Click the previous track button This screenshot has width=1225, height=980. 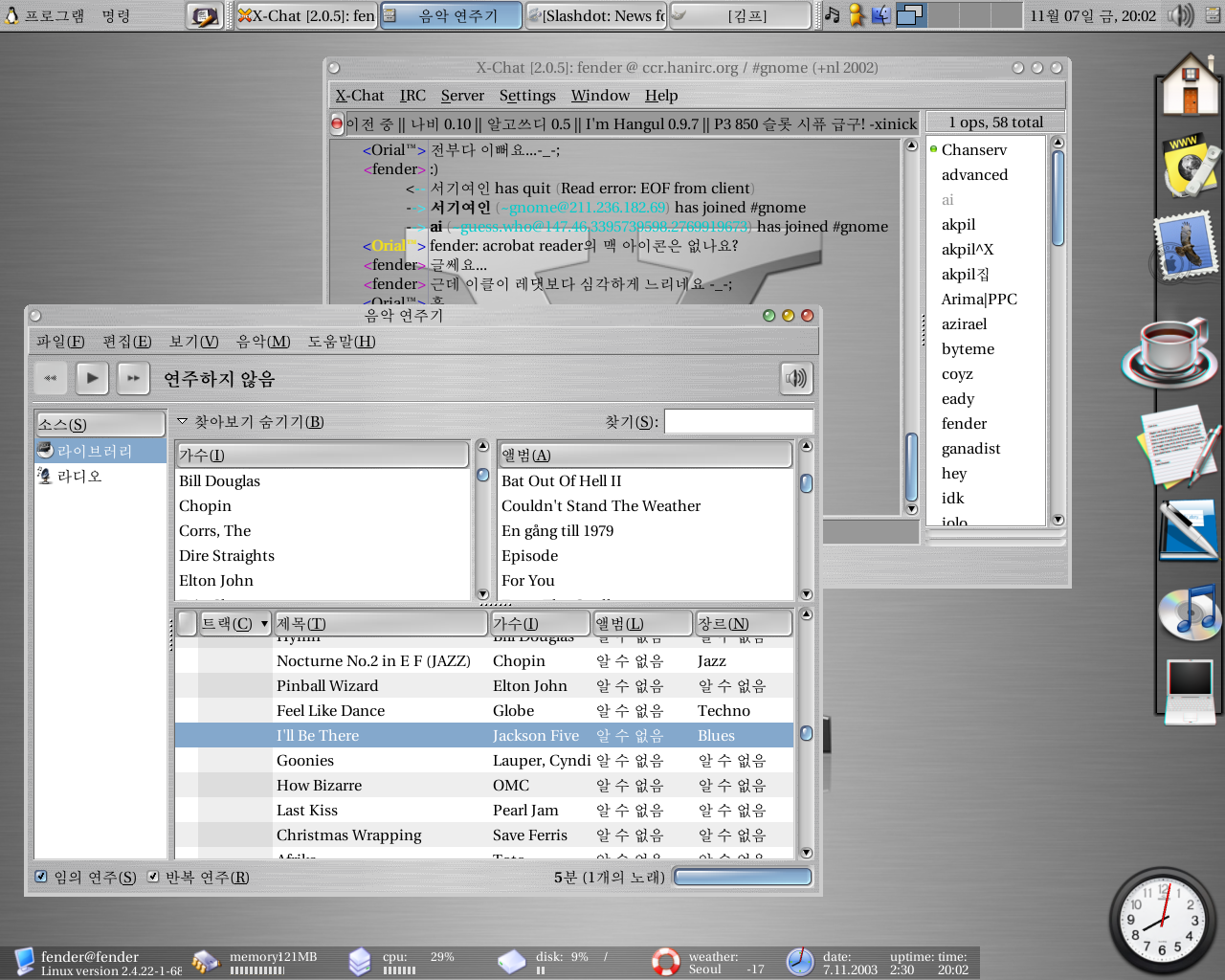coord(51,378)
